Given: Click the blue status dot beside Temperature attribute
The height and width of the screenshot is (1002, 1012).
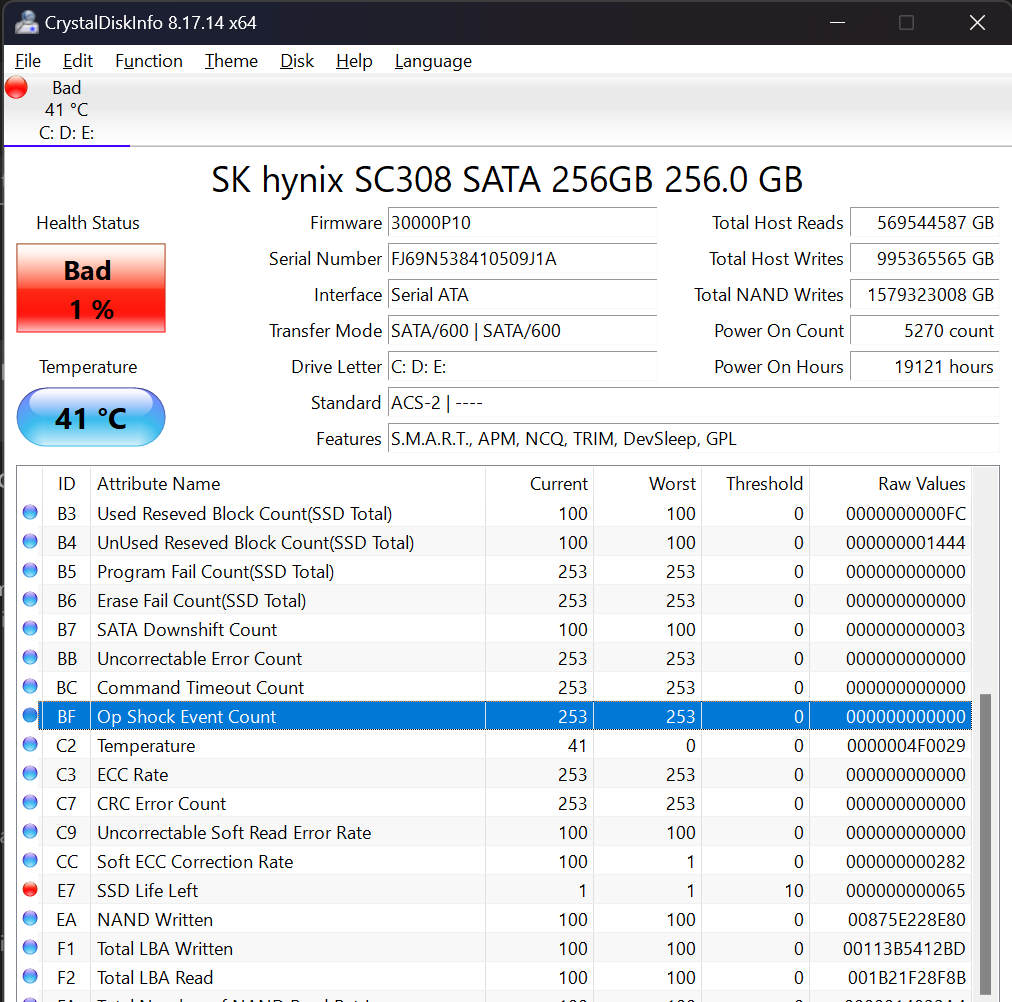Looking at the screenshot, I should [x=30, y=744].
